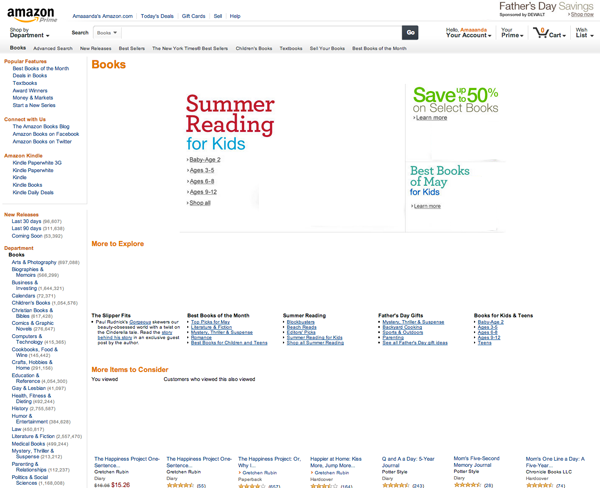
Task: Click the Go search button
Action: click(x=410, y=33)
